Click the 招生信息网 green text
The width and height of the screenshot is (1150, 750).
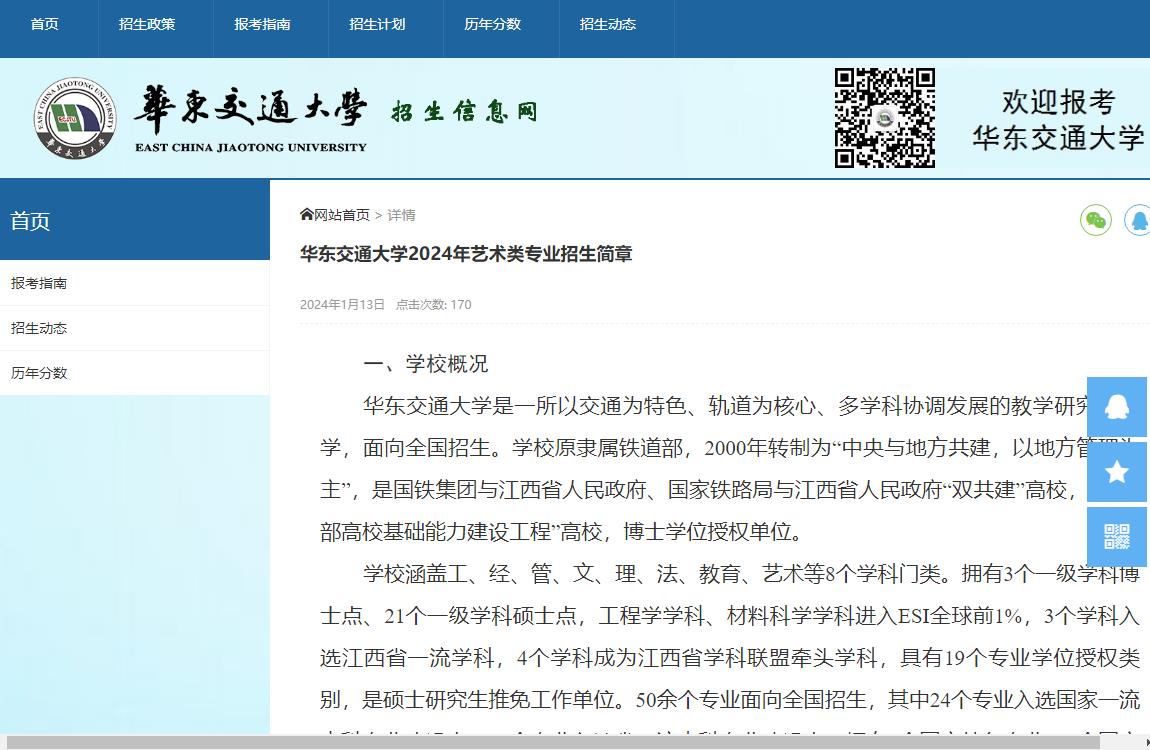point(464,111)
